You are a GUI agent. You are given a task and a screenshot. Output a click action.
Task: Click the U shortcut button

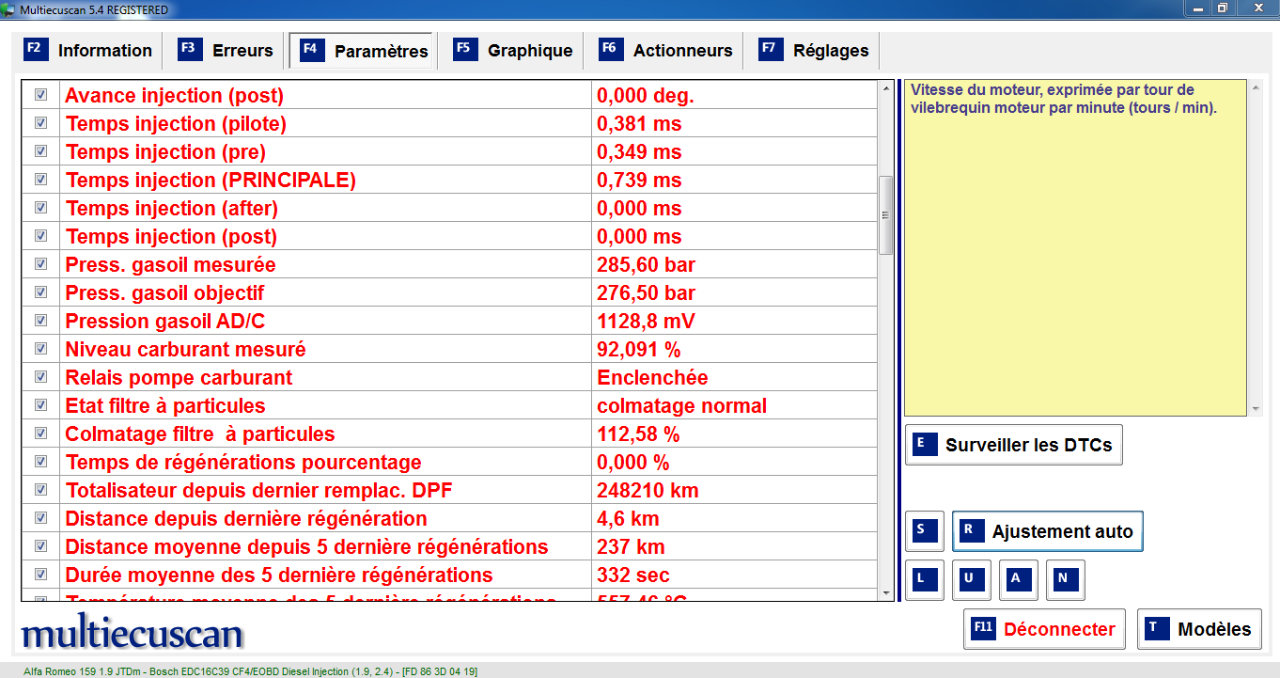[x=971, y=579]
